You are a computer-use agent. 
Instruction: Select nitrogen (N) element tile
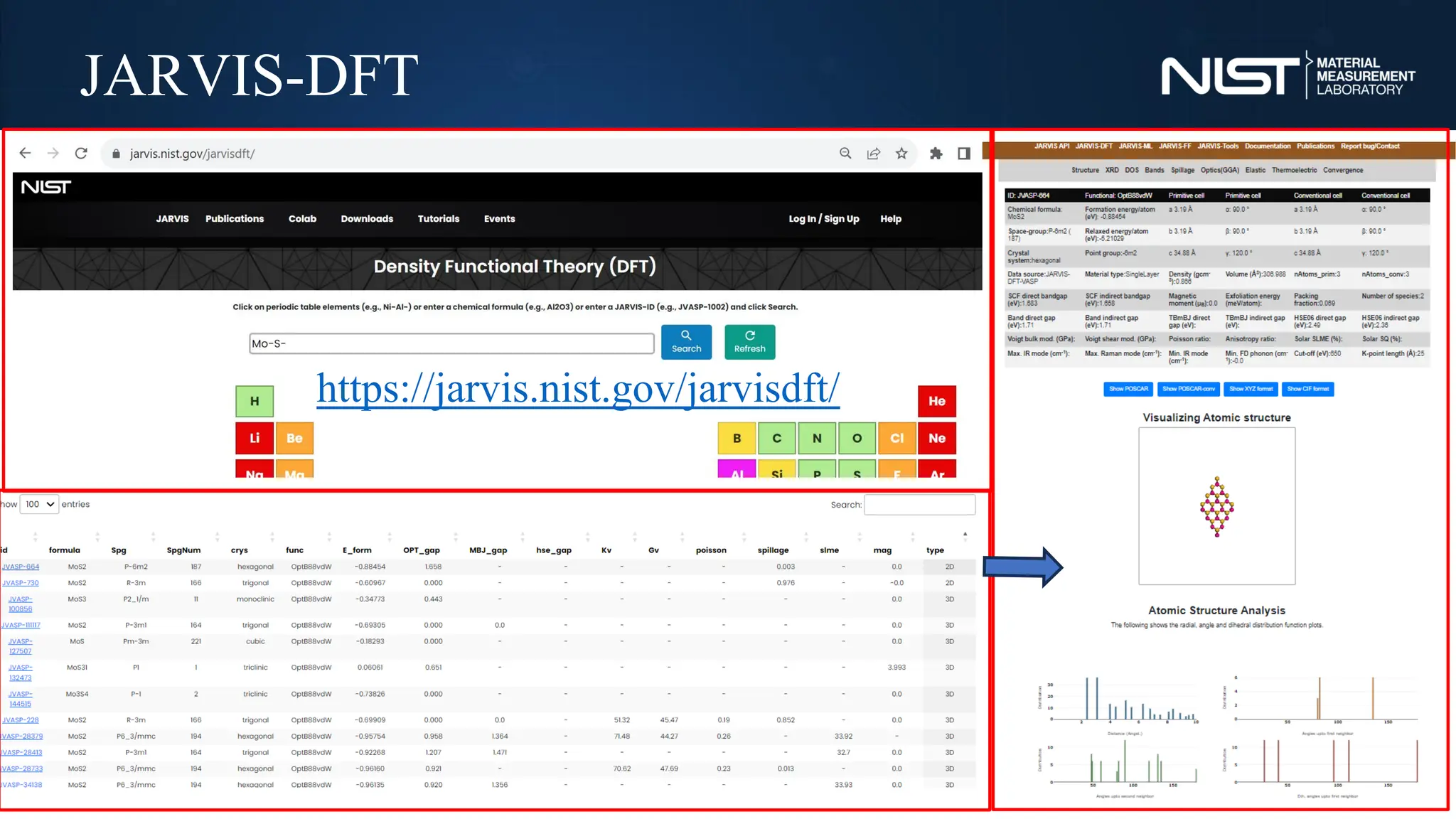click(x=817, y=438)
